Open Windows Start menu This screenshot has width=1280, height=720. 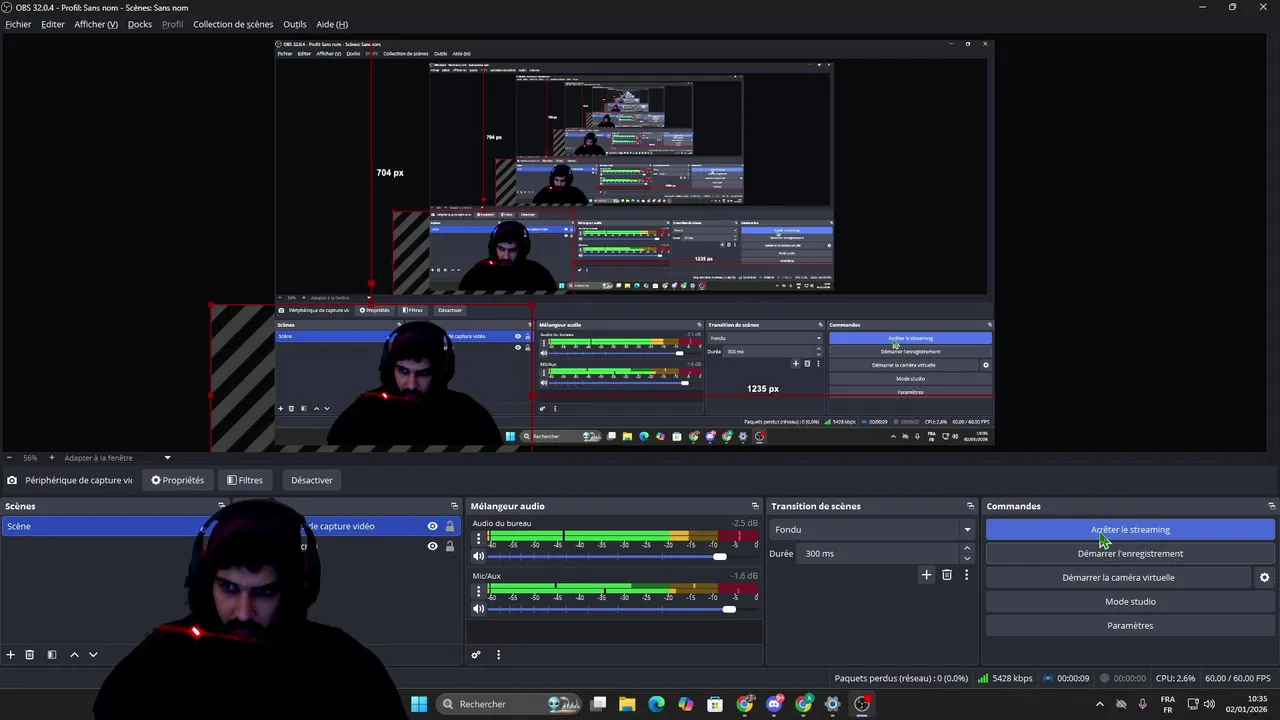pos(419,704)
